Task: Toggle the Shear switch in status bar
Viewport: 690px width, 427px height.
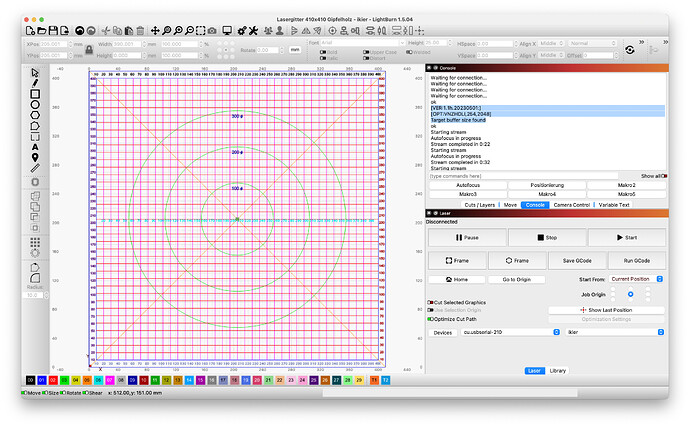Action: [x=86, y=393]
